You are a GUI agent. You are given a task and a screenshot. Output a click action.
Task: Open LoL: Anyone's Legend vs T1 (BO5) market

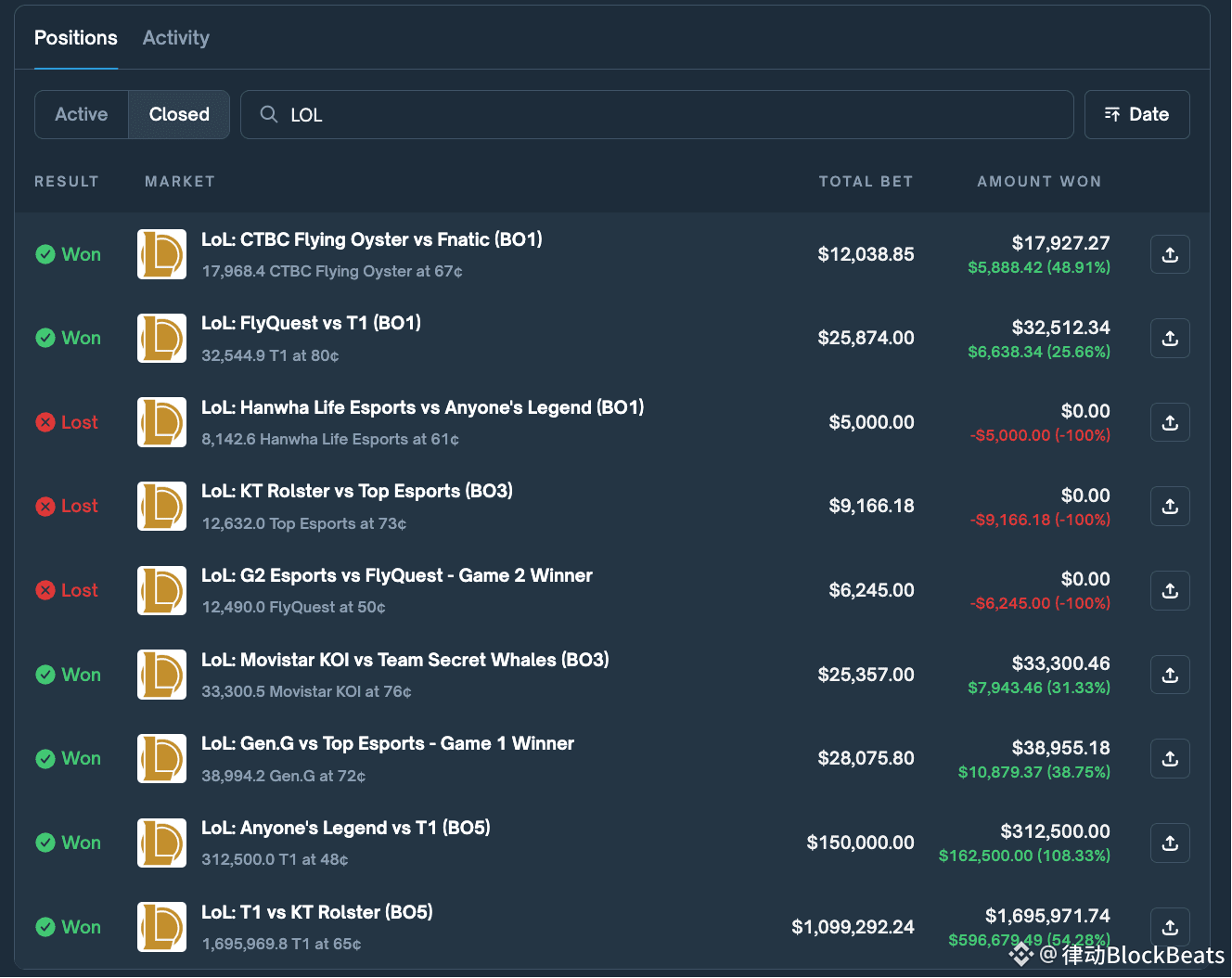tap(345, 828)
